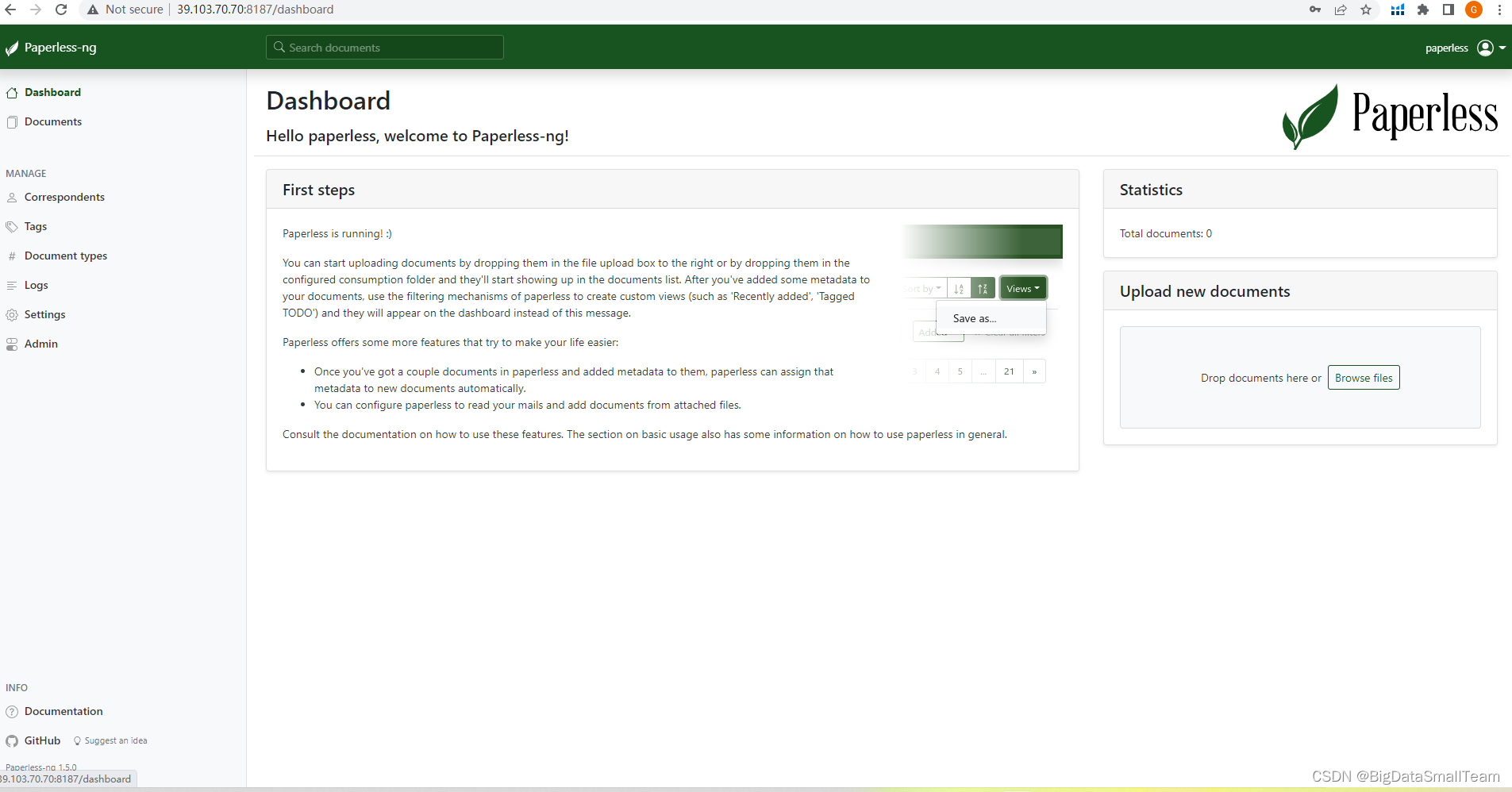Open Chrome profile avatar G
This screenshot has width=1512, height=792.
1474,10
